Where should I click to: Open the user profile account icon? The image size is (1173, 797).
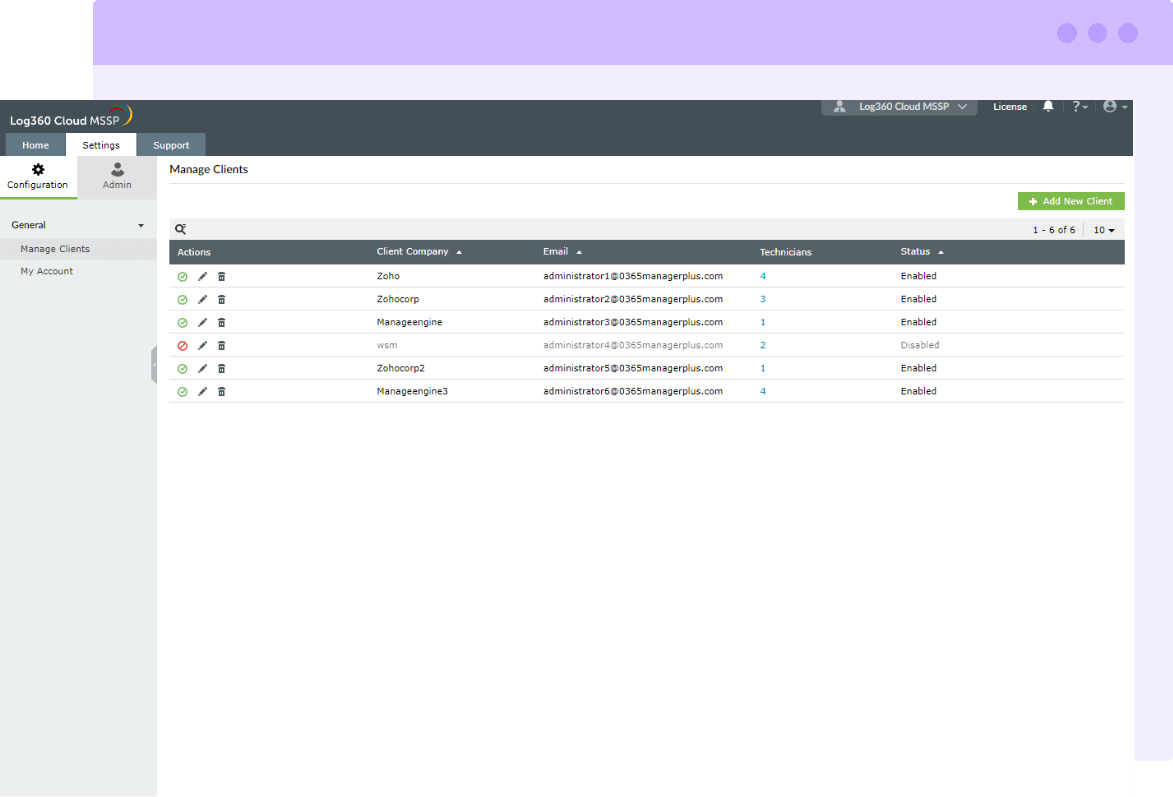pos(1112,106)
